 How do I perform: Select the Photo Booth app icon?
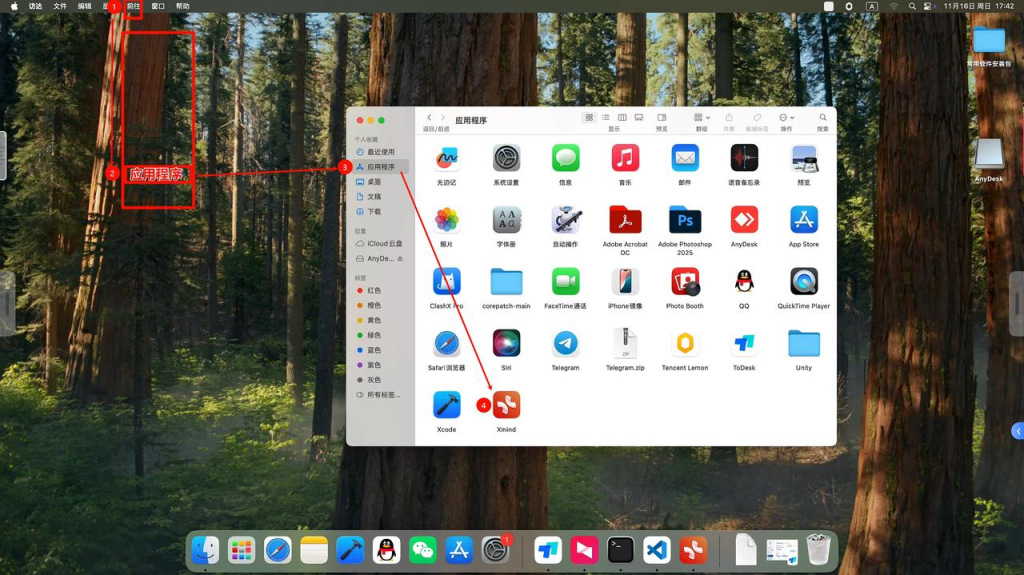tap(684, 282)
